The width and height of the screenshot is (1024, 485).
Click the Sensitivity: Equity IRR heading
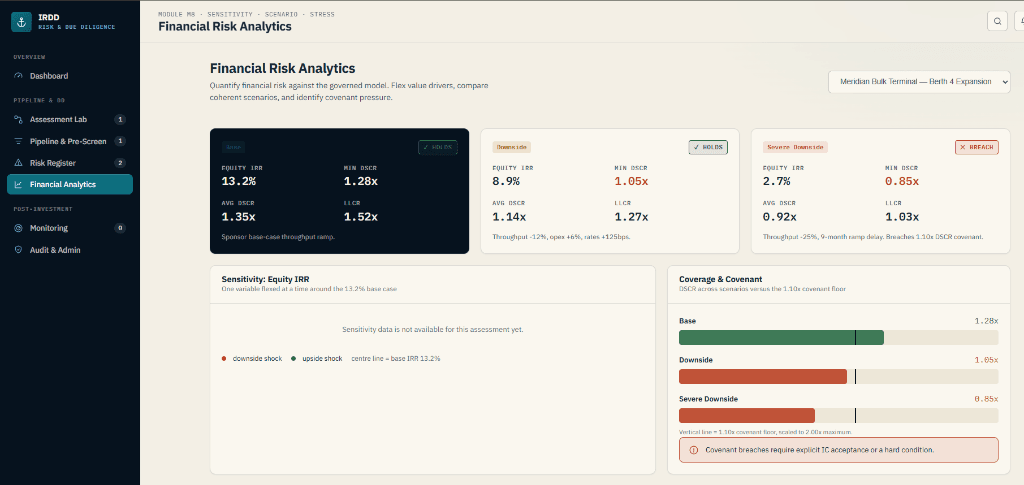[x=265, y=279]
